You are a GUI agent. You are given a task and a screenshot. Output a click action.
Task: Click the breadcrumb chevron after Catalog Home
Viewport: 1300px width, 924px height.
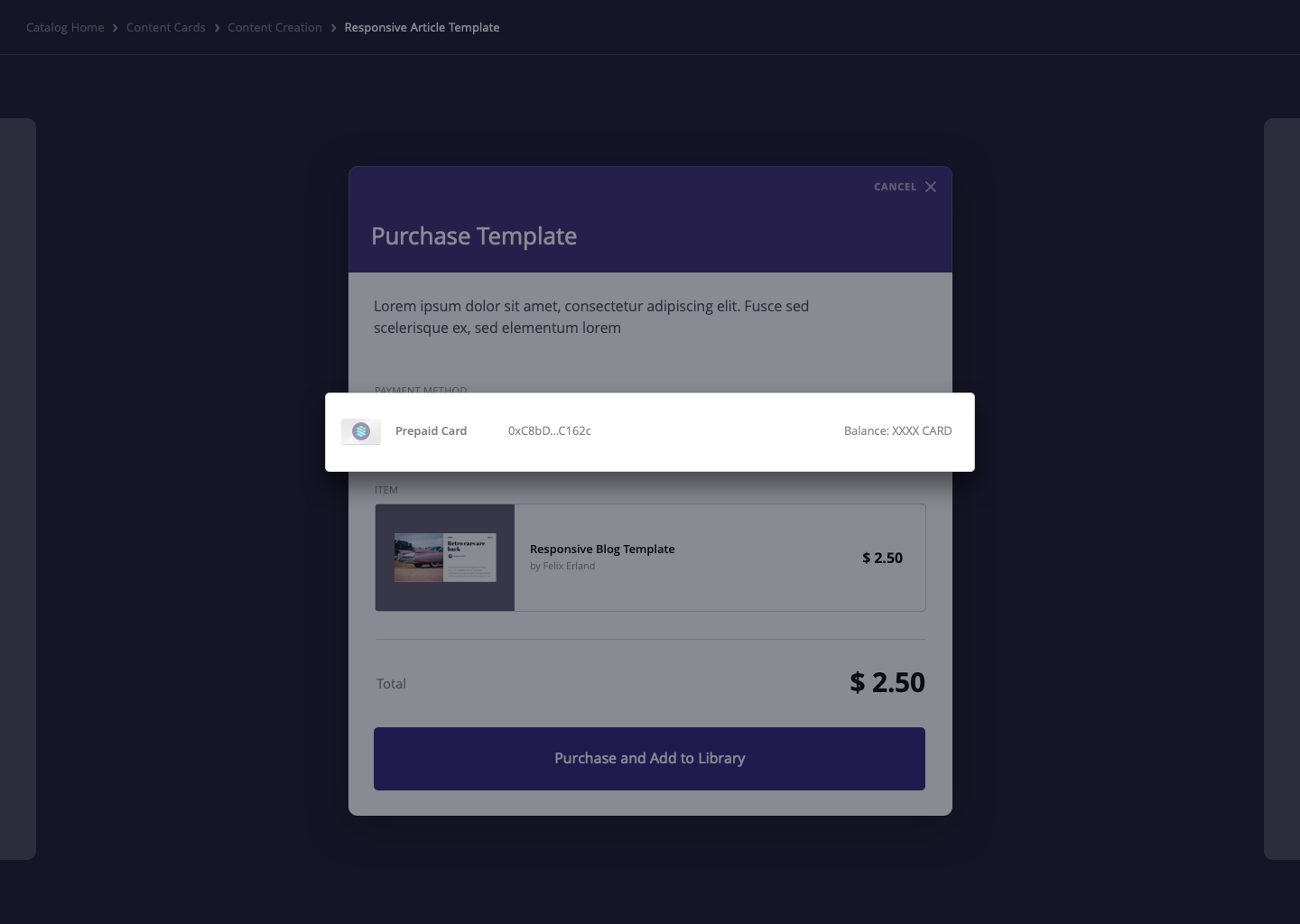click(x=115, y=27)
